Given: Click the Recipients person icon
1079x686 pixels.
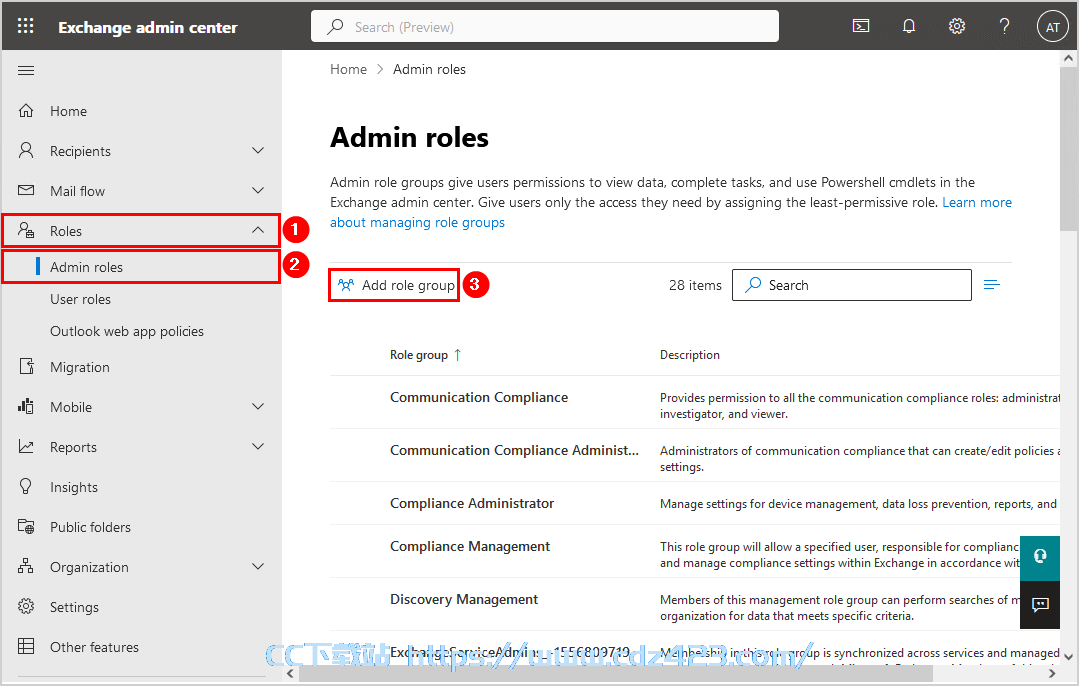Looking at the screenshot, I should click(x=26, y=151).
